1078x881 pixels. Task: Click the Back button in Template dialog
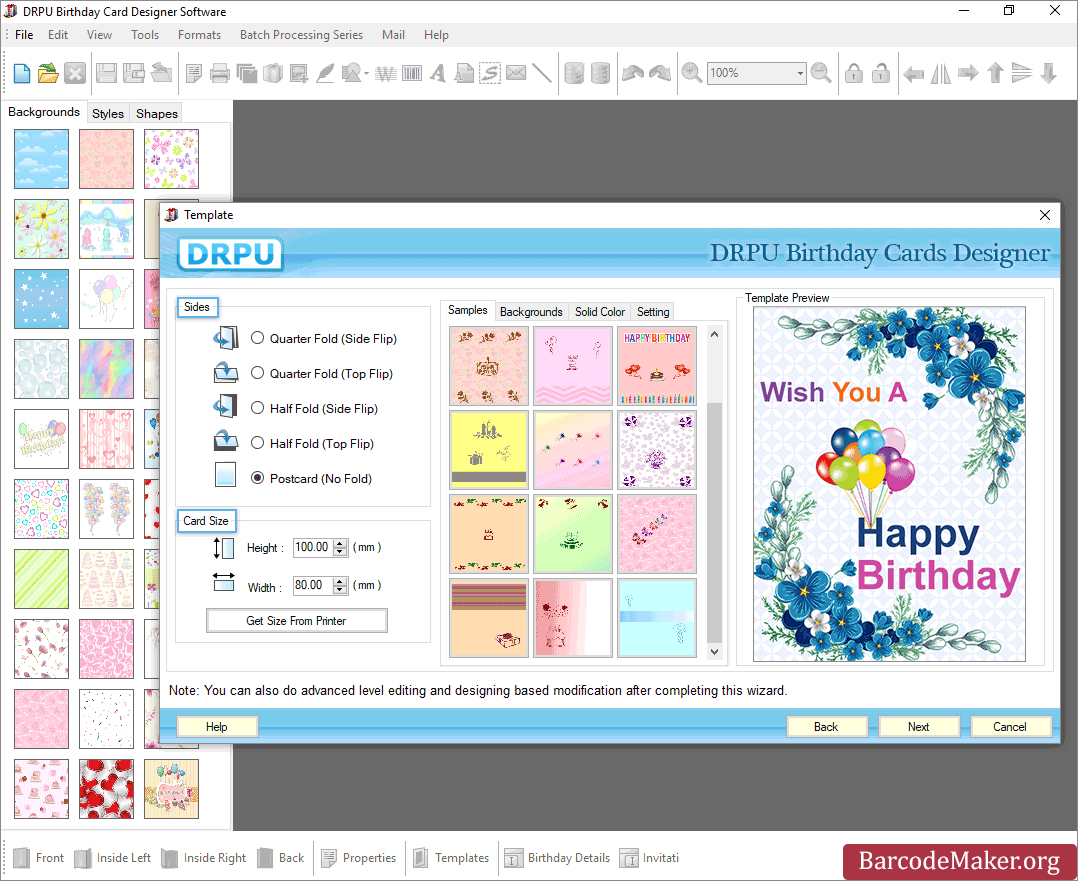[x=826, y=726]
